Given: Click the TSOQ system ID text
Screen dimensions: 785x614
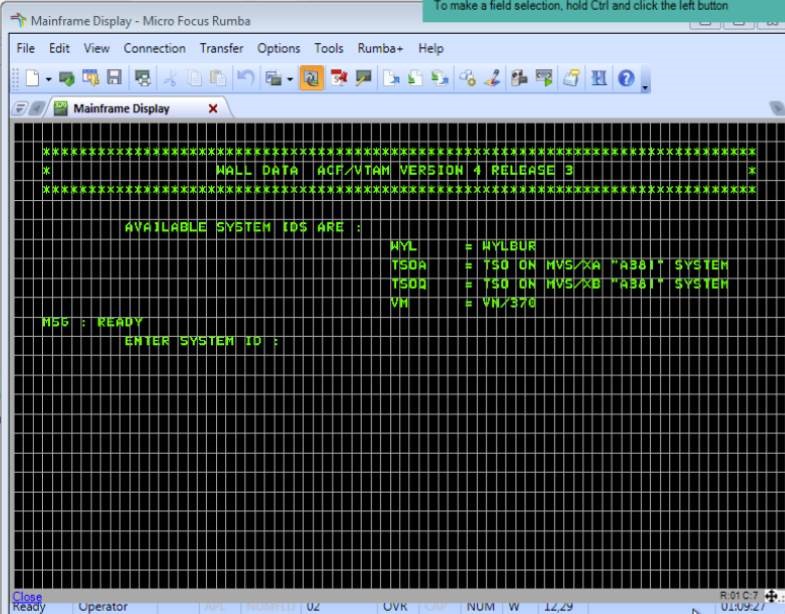Looking at the screenshot, I should (x=409, y=284).
